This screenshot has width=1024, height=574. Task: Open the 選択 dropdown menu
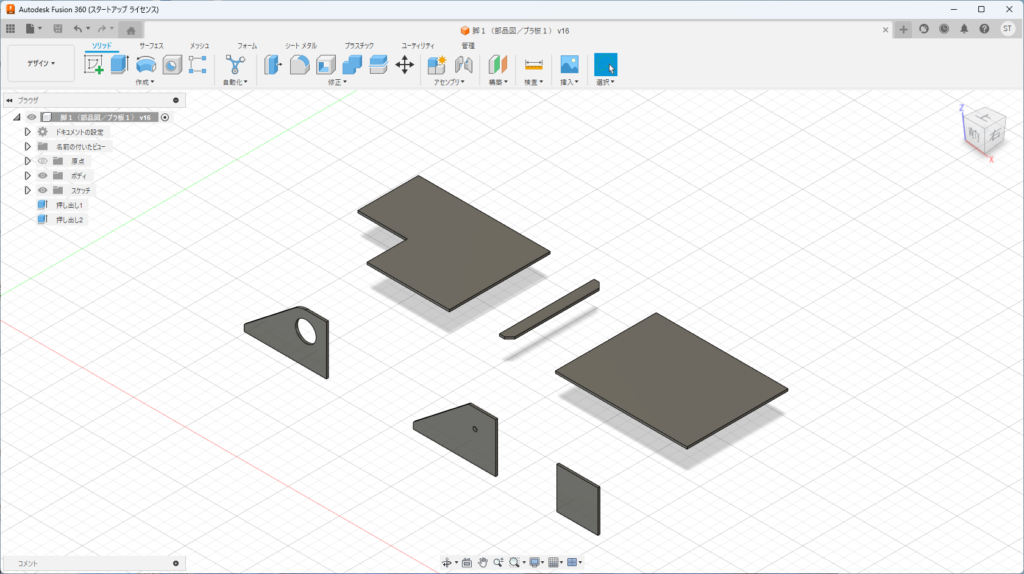pyautogui.click(x=605, y=82)
